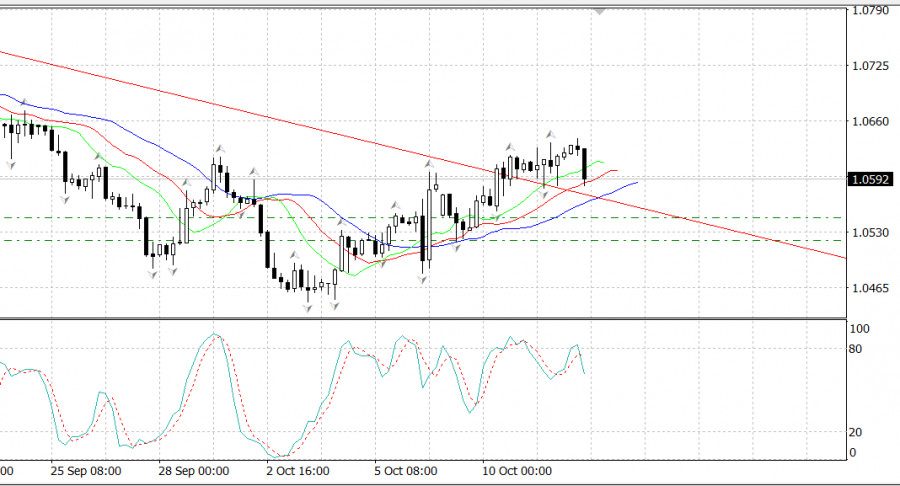
Task: Click the 28 Sep 00:00 time label
Action: 193,471
